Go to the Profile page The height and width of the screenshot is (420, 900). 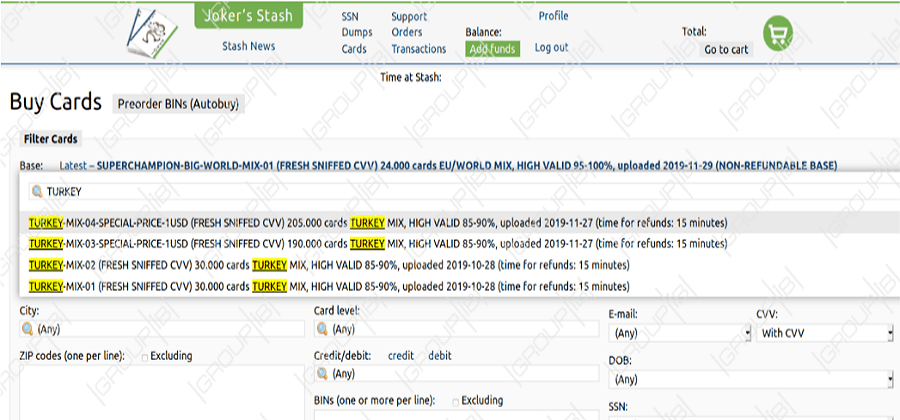pyautogui.click(x=553, y=16)
